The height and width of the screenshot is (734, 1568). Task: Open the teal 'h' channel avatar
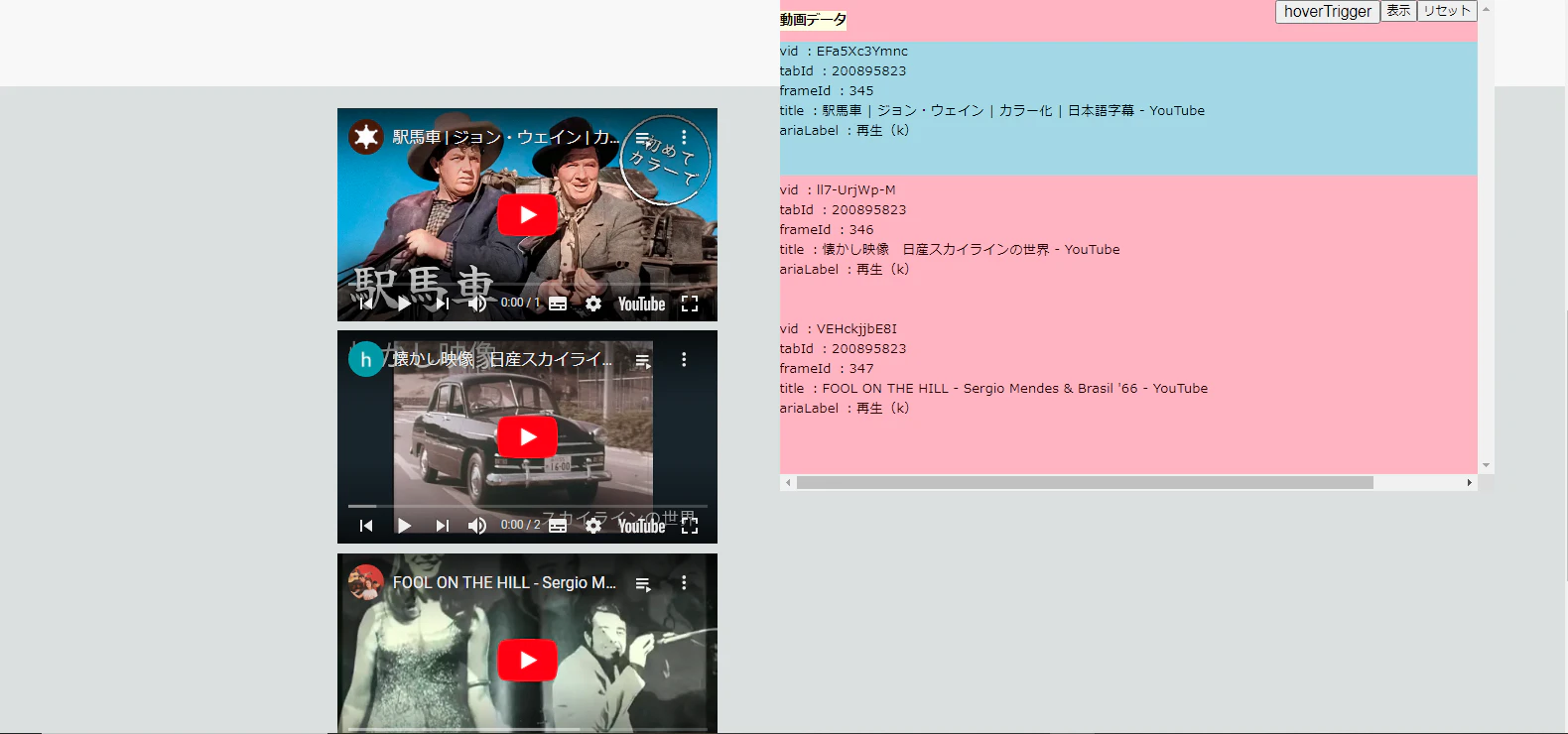pyautogui.click(x=366, y=359)
